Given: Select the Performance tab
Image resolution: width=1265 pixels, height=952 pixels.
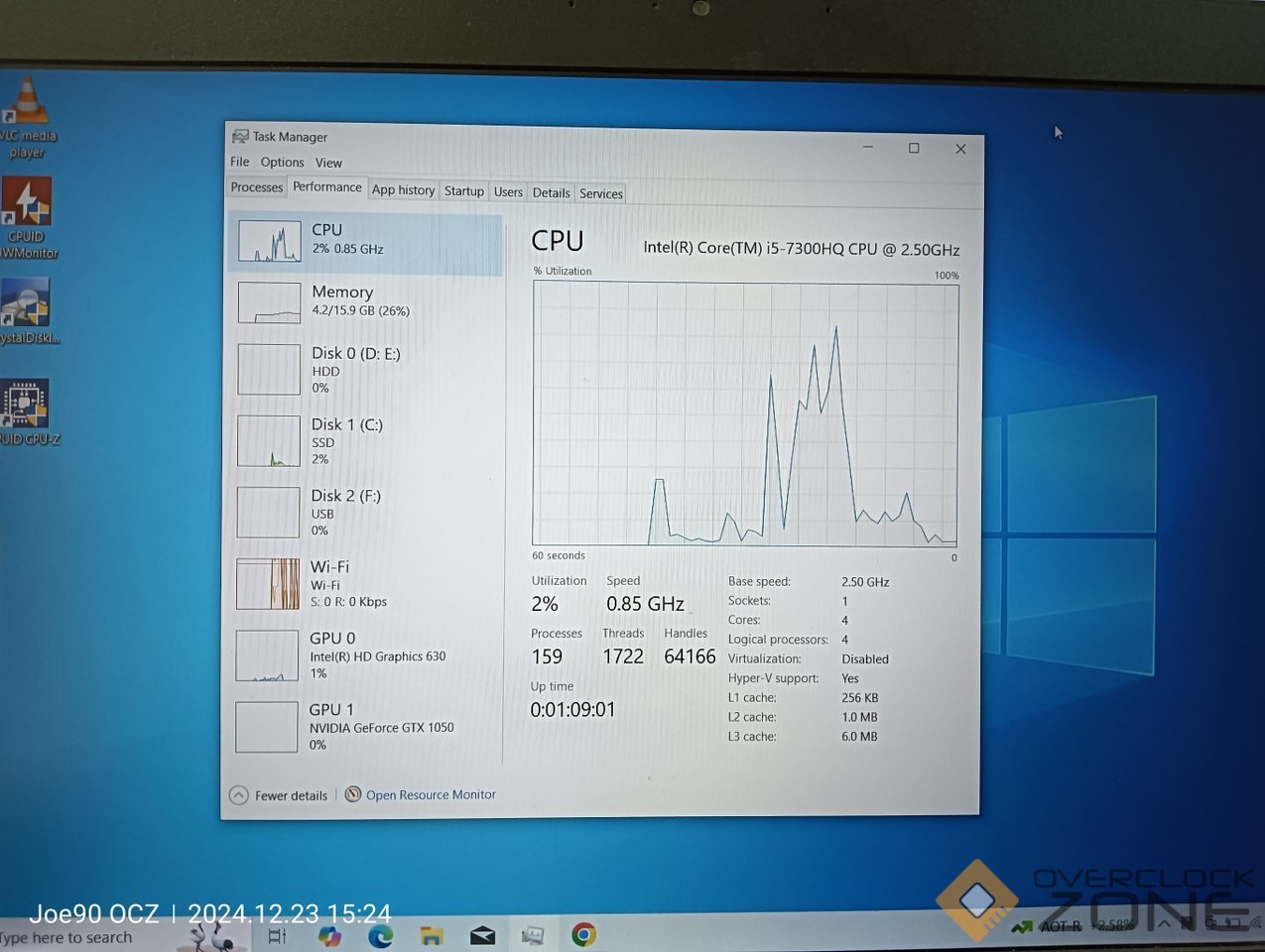Looking at the screenshot, I should (x=327, y=186).
